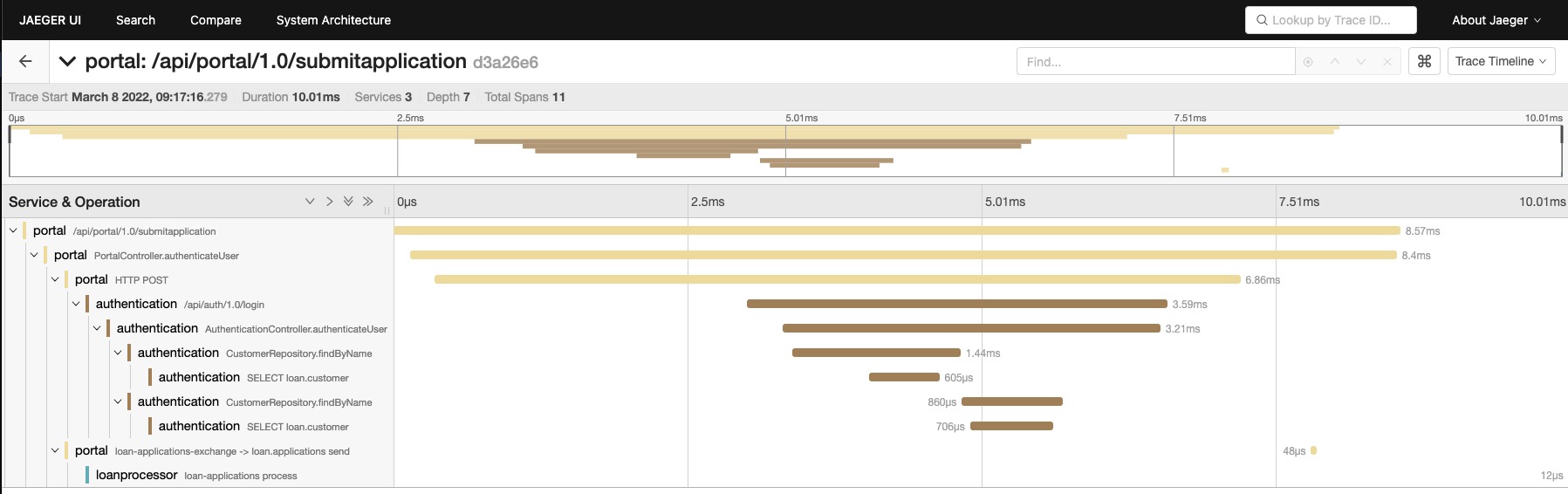Collapse one level using single right chevron
The image size is (1568, 494).
[329, 202]
